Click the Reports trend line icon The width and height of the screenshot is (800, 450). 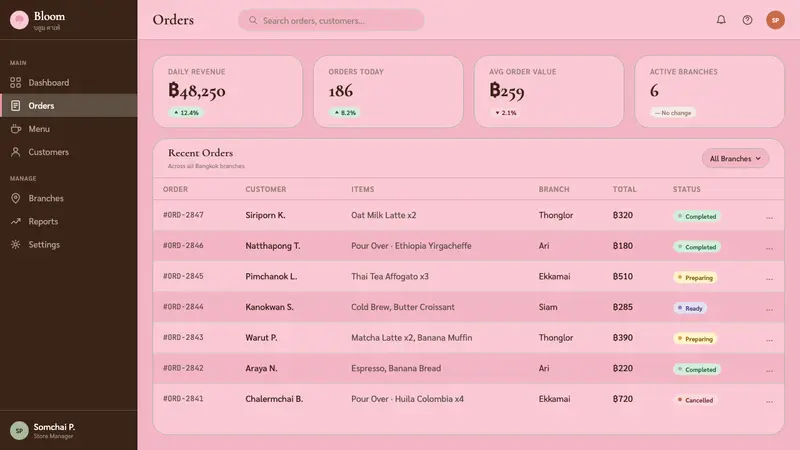(16, 221)
